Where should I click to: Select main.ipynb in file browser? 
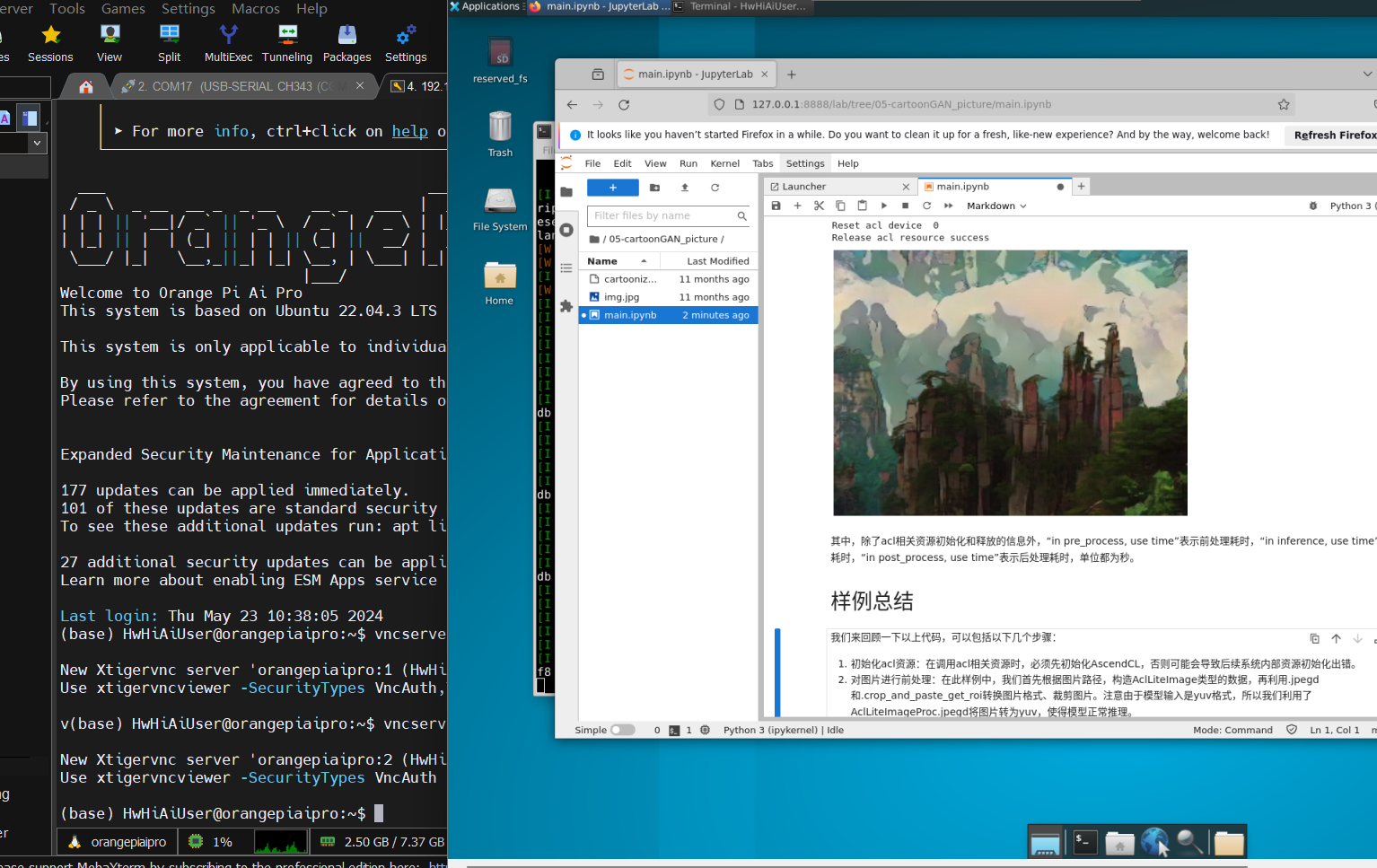[x=669, y=315]
